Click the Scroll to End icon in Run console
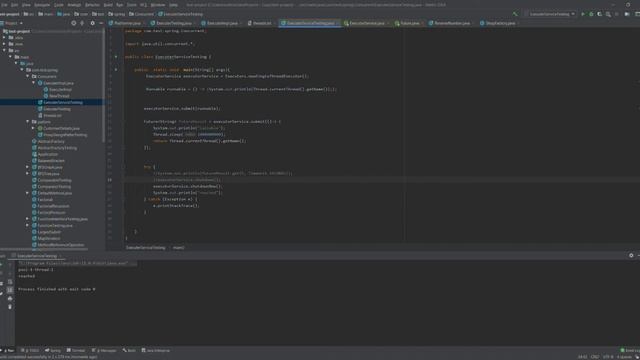The width and height of the screenshot is (640, 360). [x=10, y=290]
